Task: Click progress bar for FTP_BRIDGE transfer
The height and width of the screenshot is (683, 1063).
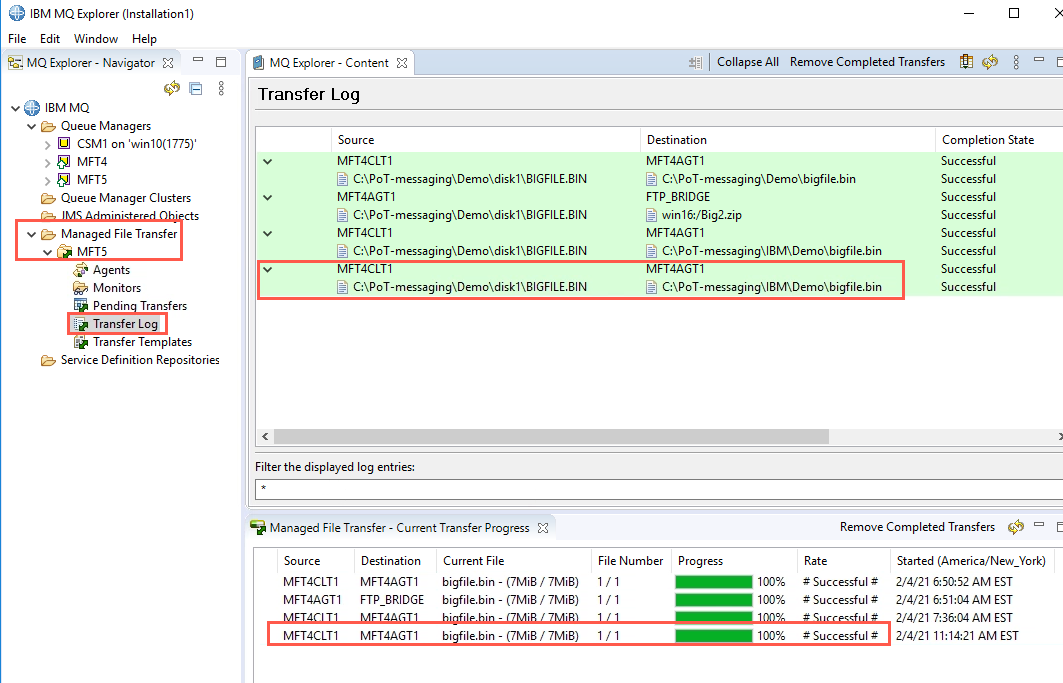Action: [713, 600]
